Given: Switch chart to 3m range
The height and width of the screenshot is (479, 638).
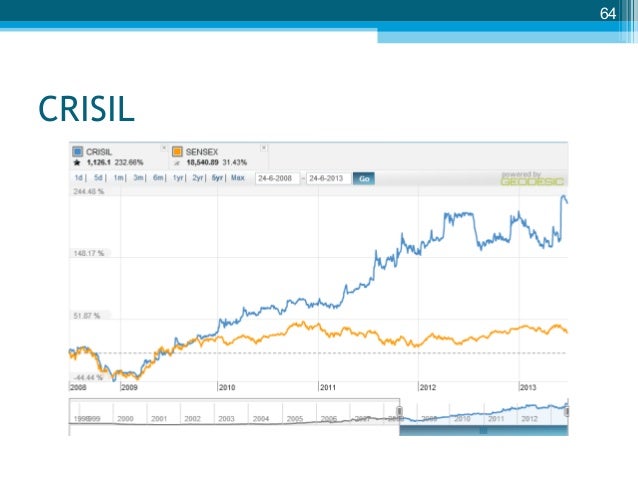Looking at the screenshot, I should 138,178.
